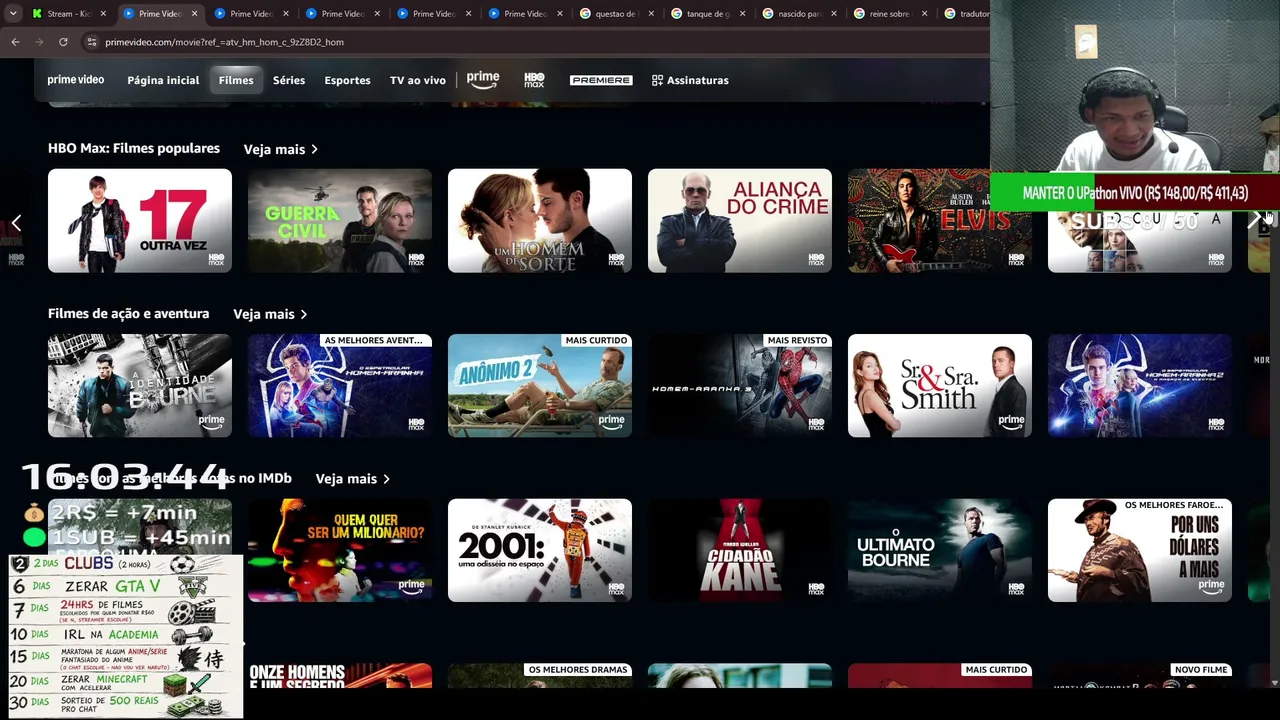Reload the Prime Video page
1280x720 pixels.
pyautogui.click(x=63, y=42)
